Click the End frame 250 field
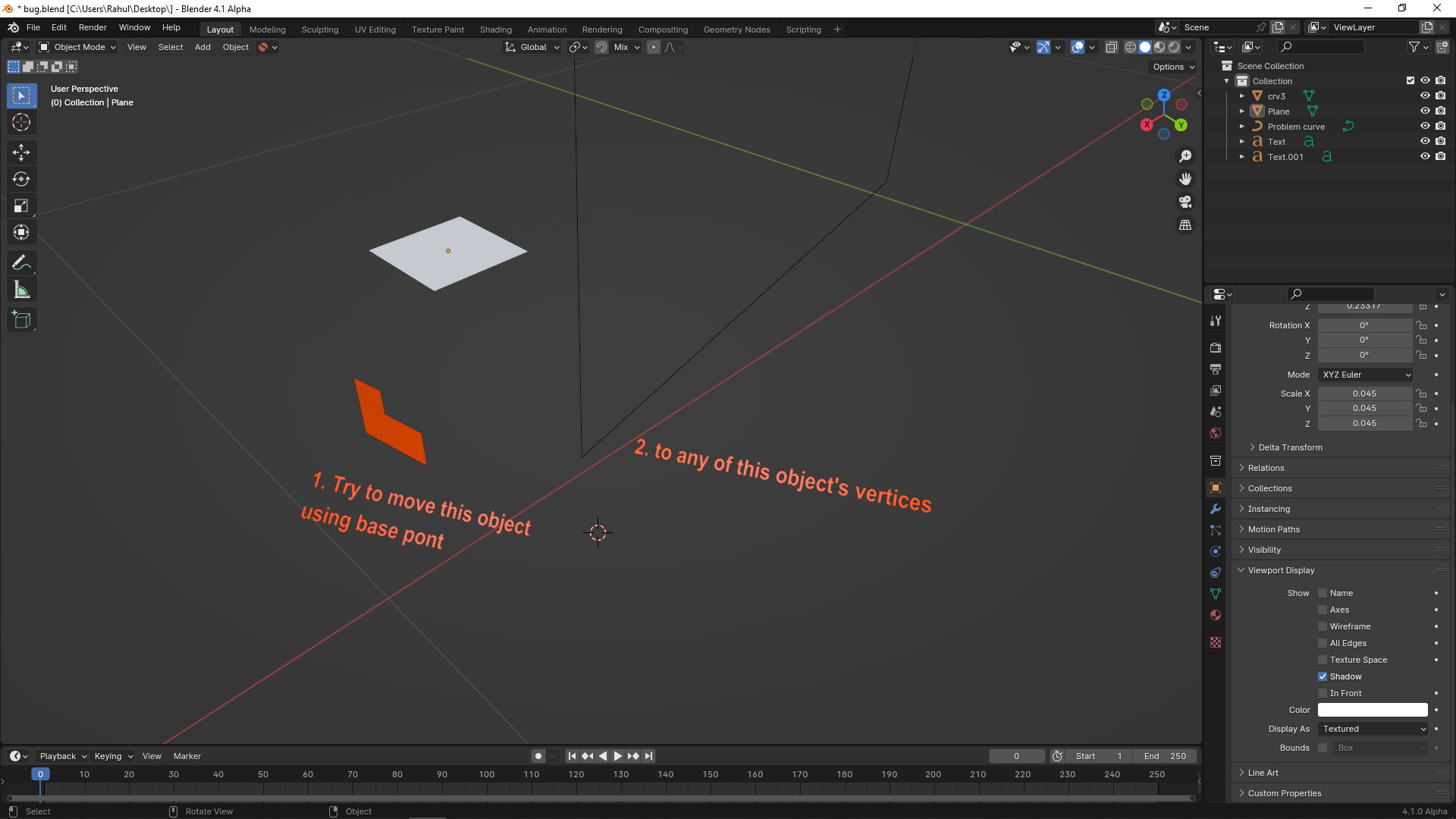 pos(1165,756)
